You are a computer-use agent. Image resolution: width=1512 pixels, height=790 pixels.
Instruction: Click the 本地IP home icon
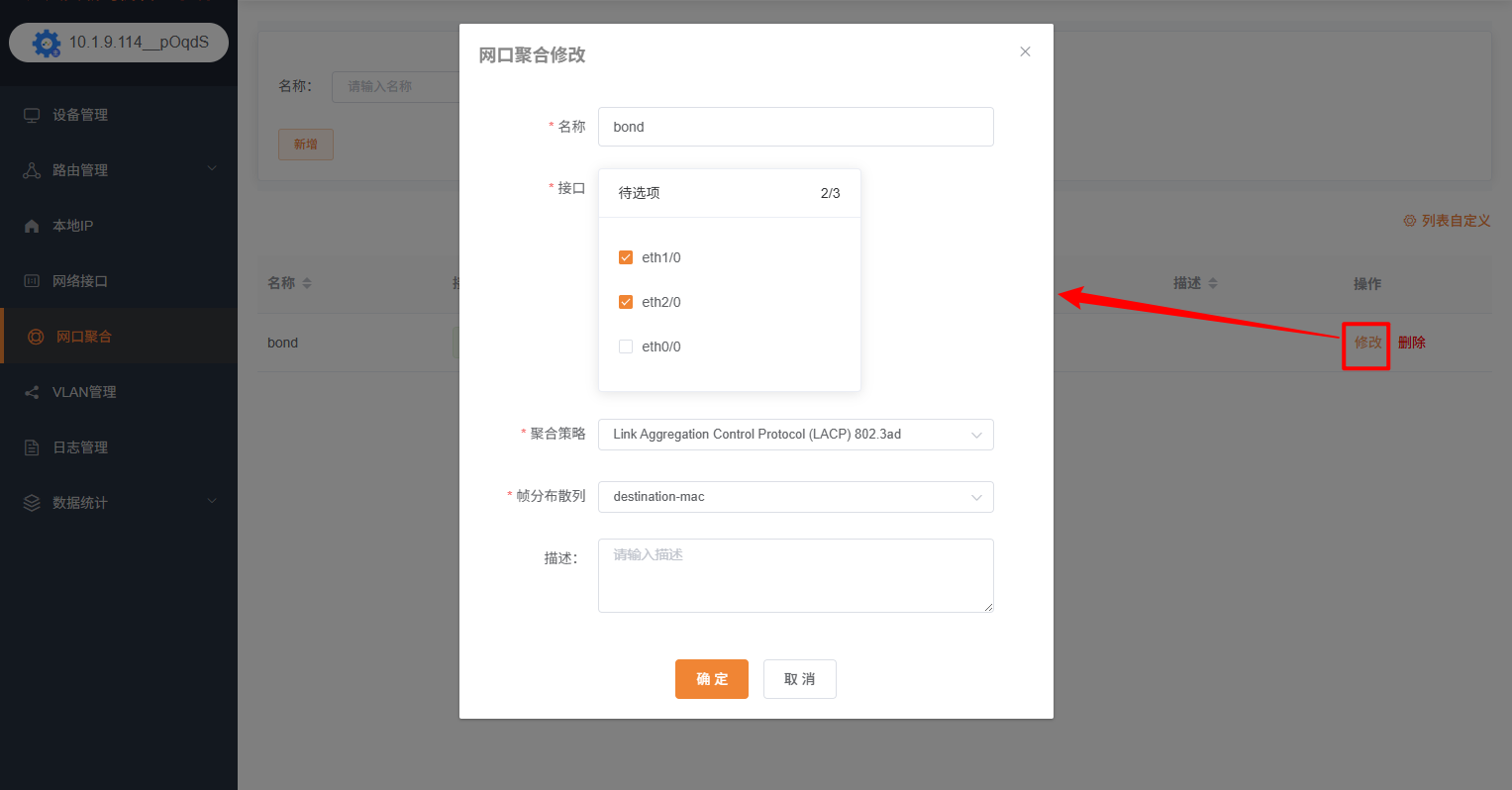tap(33, 225)
